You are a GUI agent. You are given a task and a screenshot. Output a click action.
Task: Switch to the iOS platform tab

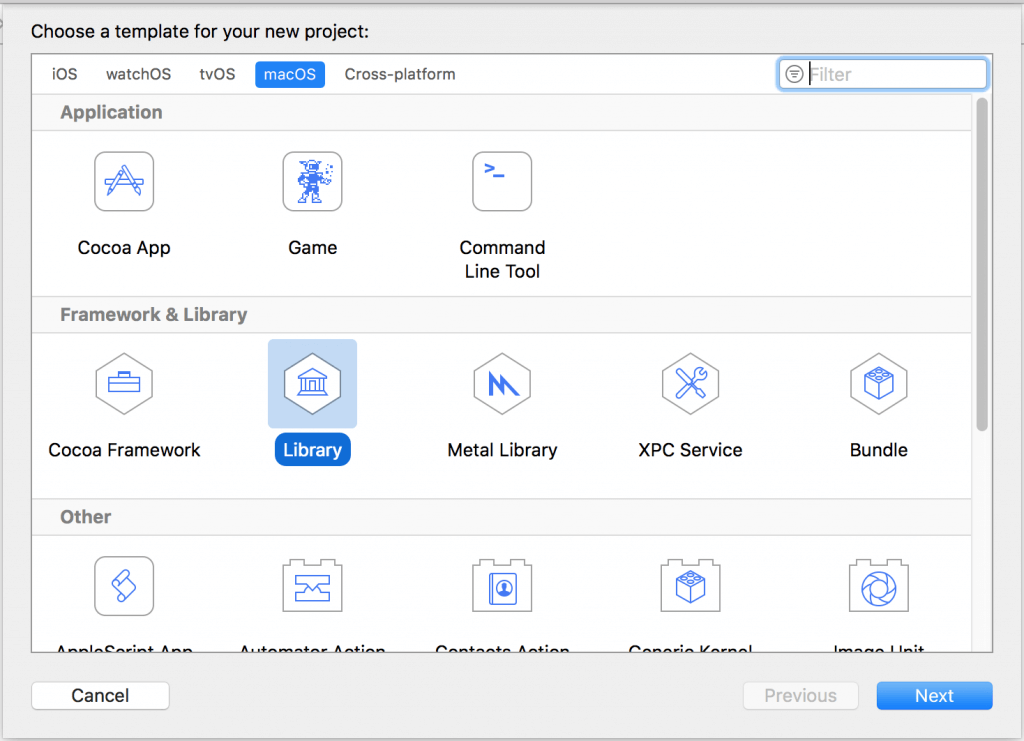(65, 74)
